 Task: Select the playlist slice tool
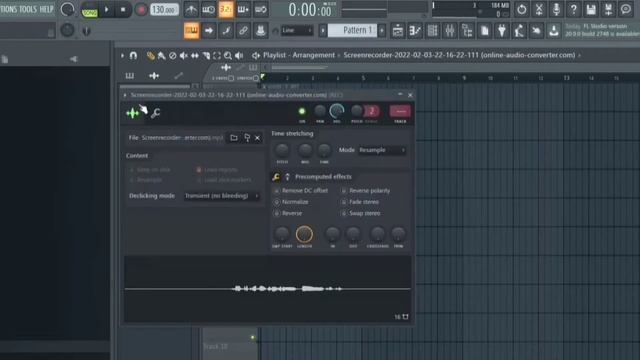click(x=206, y=56)
